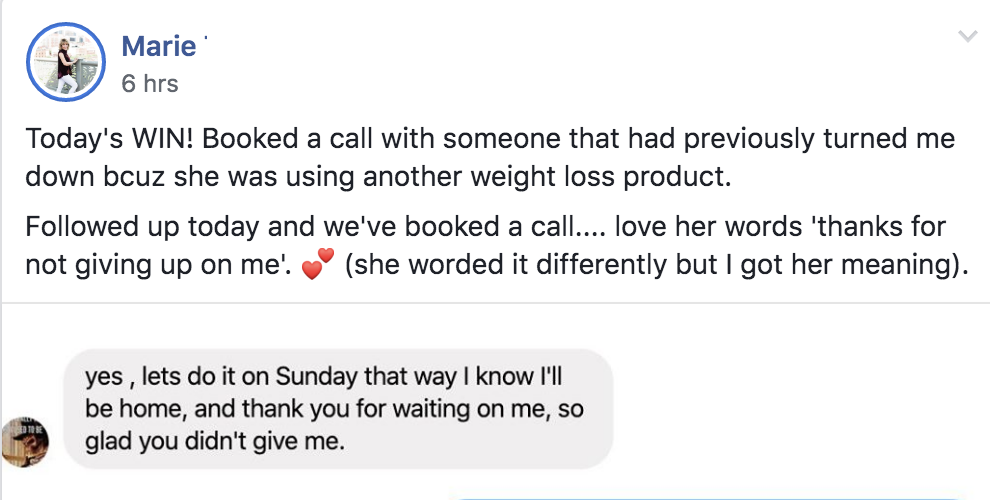
Task: Open the message sender's avatar
Action: 25,441
